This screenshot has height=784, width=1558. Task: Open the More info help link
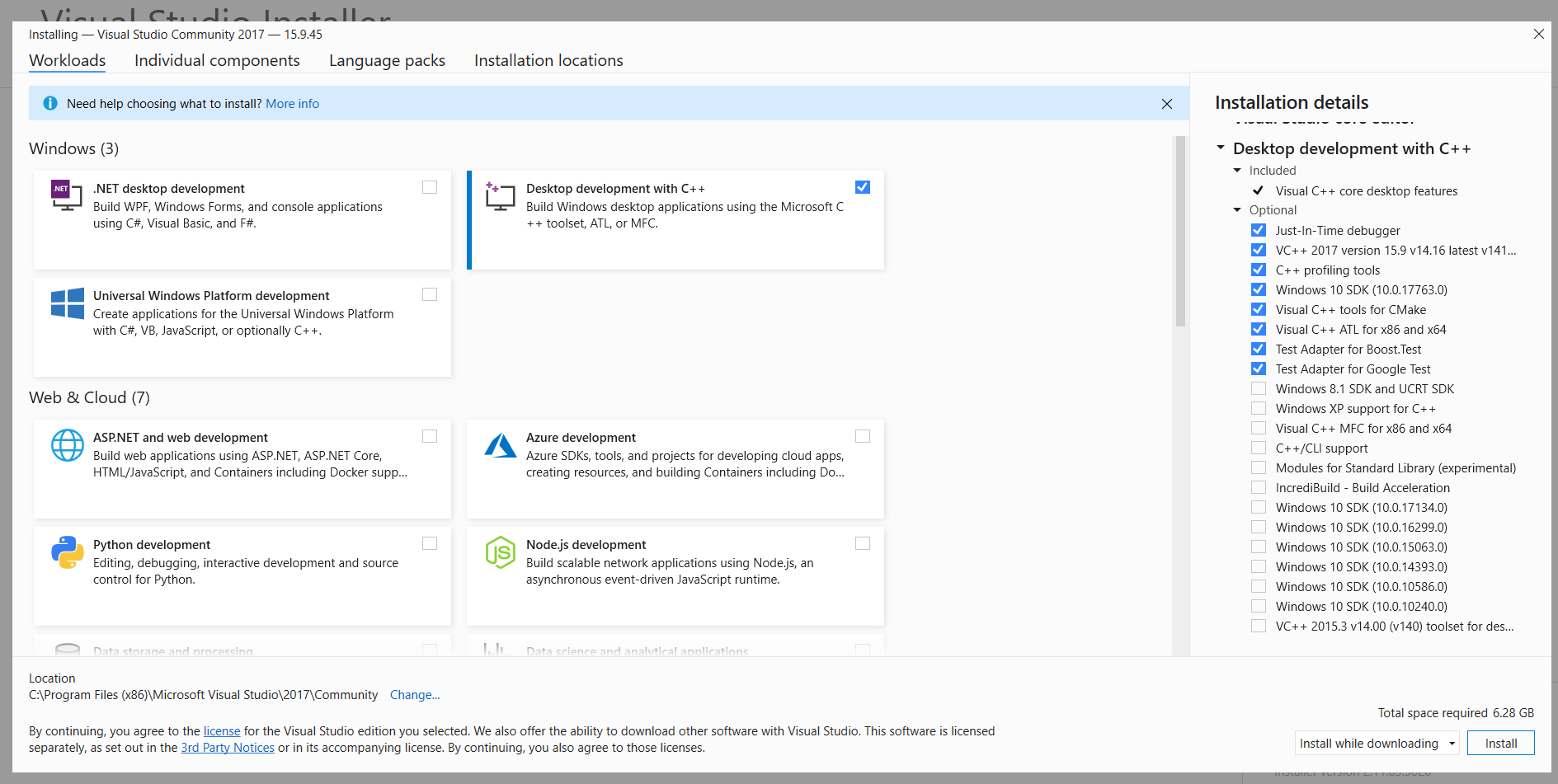coord(292,103)
